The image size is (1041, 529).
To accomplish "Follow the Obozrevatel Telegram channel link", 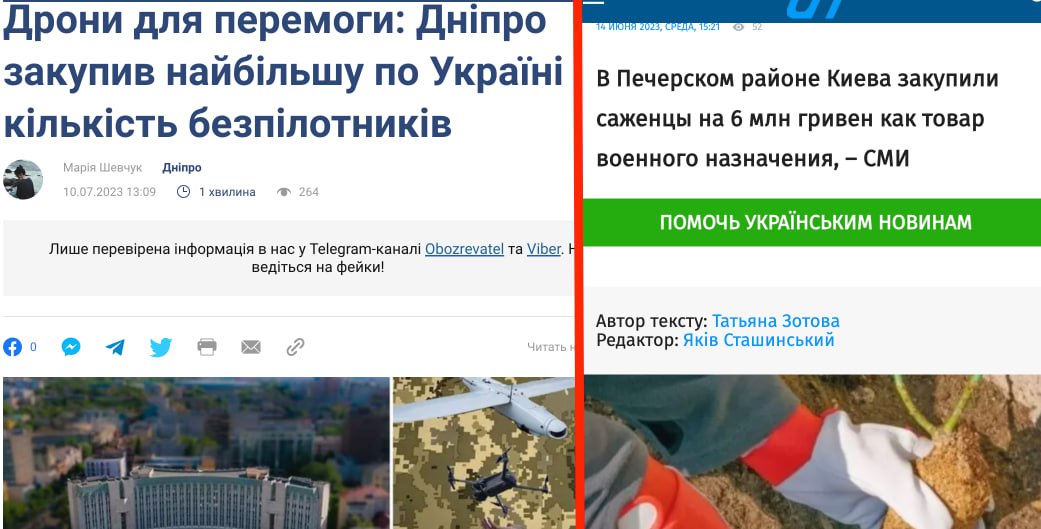I will tap(464, 250).
